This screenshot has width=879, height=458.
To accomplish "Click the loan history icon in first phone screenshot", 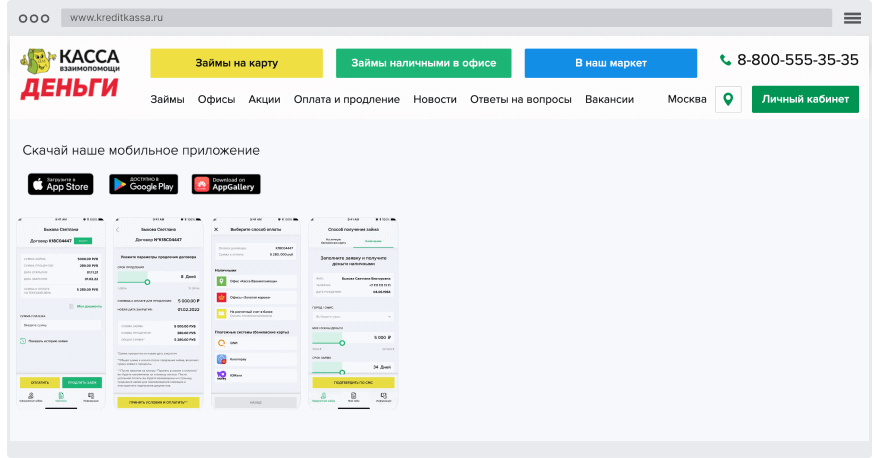I will click(23, 341).
